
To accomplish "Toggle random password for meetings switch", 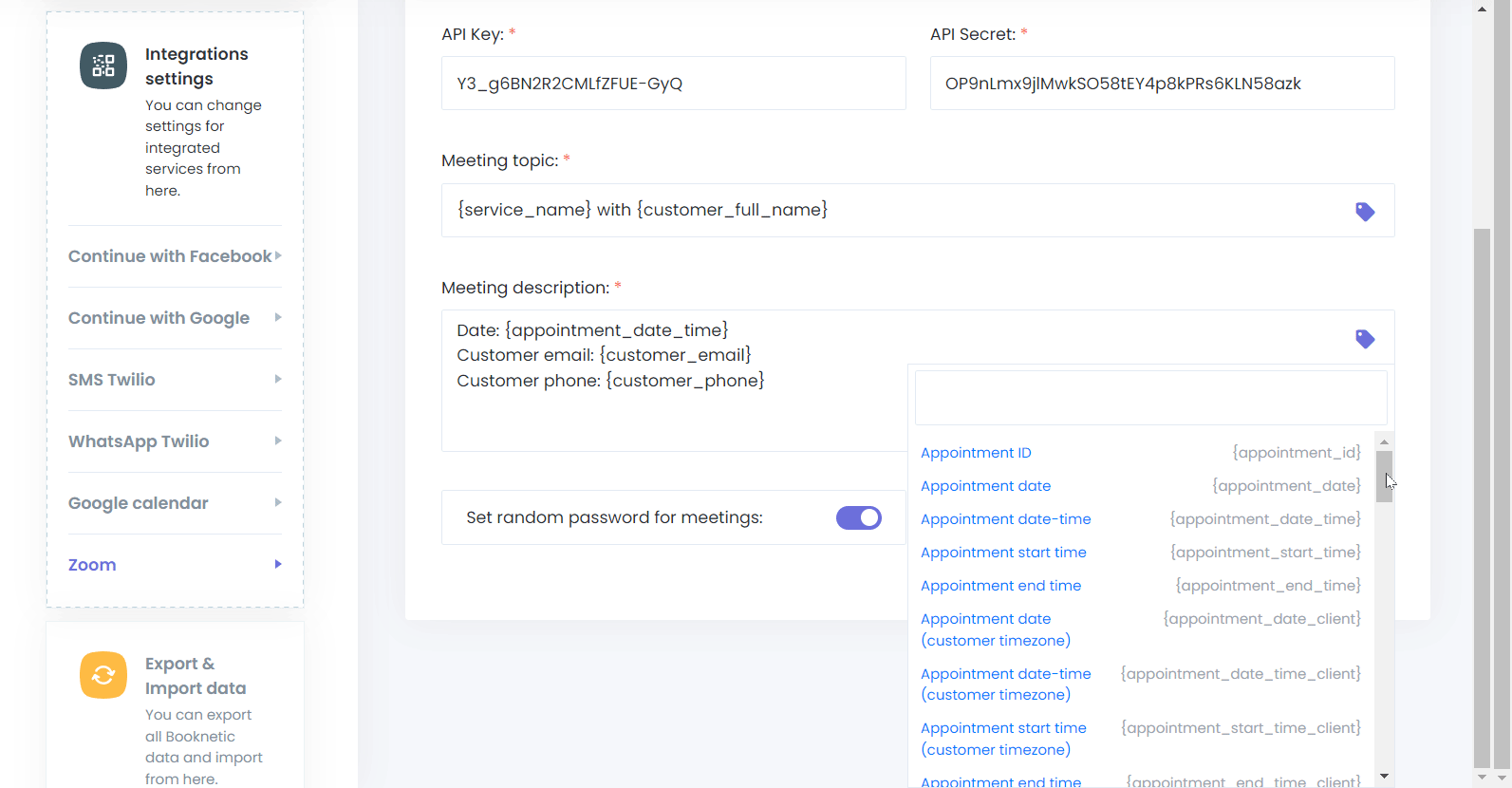I will [858, 517].
